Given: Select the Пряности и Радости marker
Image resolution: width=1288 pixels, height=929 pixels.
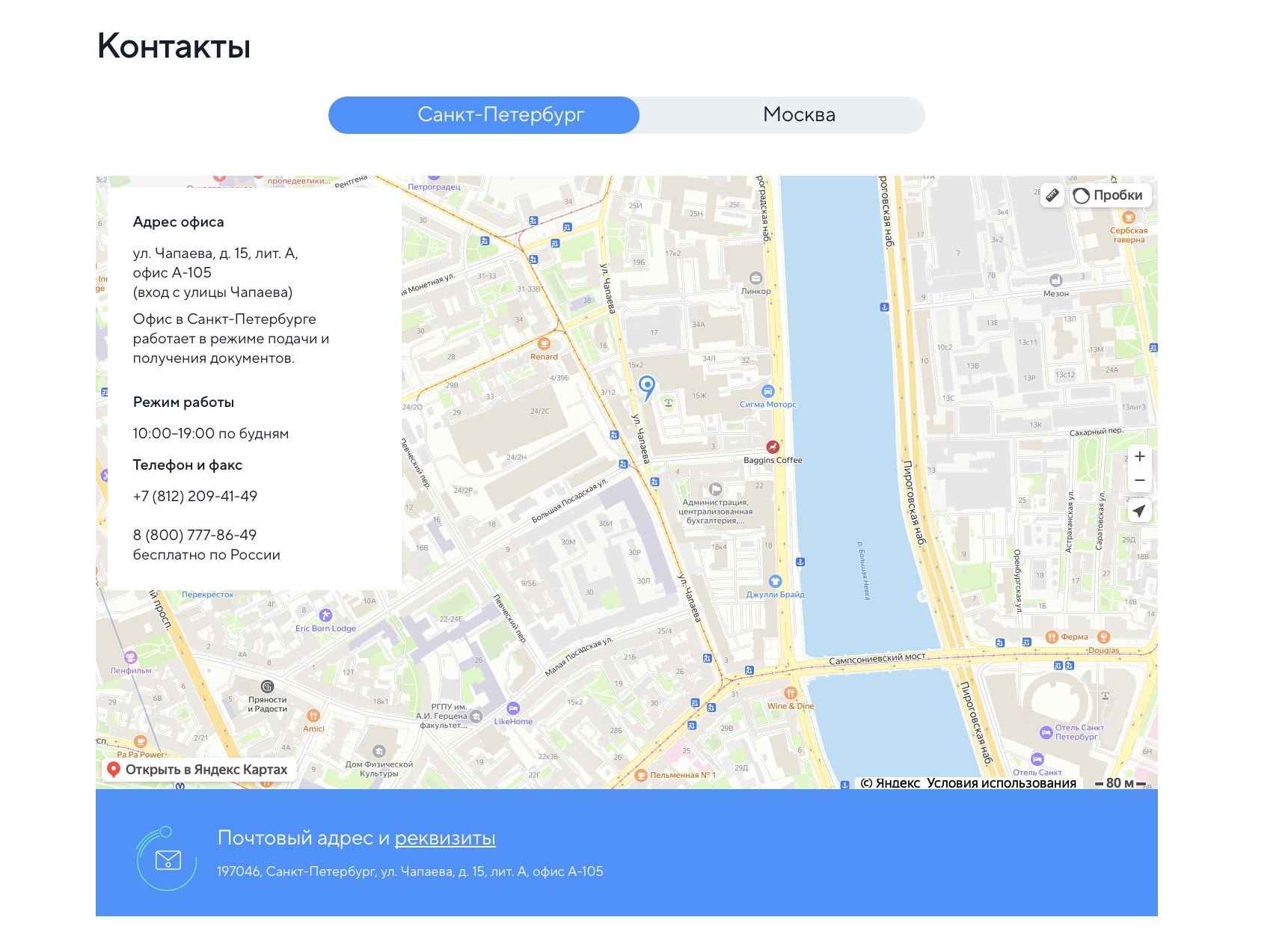Looking at the screenshot, I should pos(267,687).
